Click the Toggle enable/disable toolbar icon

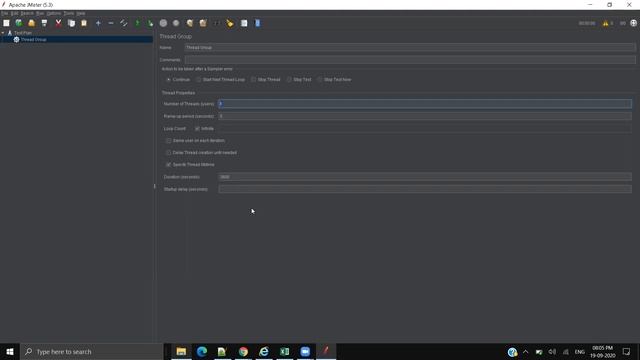tap(124, 23)
